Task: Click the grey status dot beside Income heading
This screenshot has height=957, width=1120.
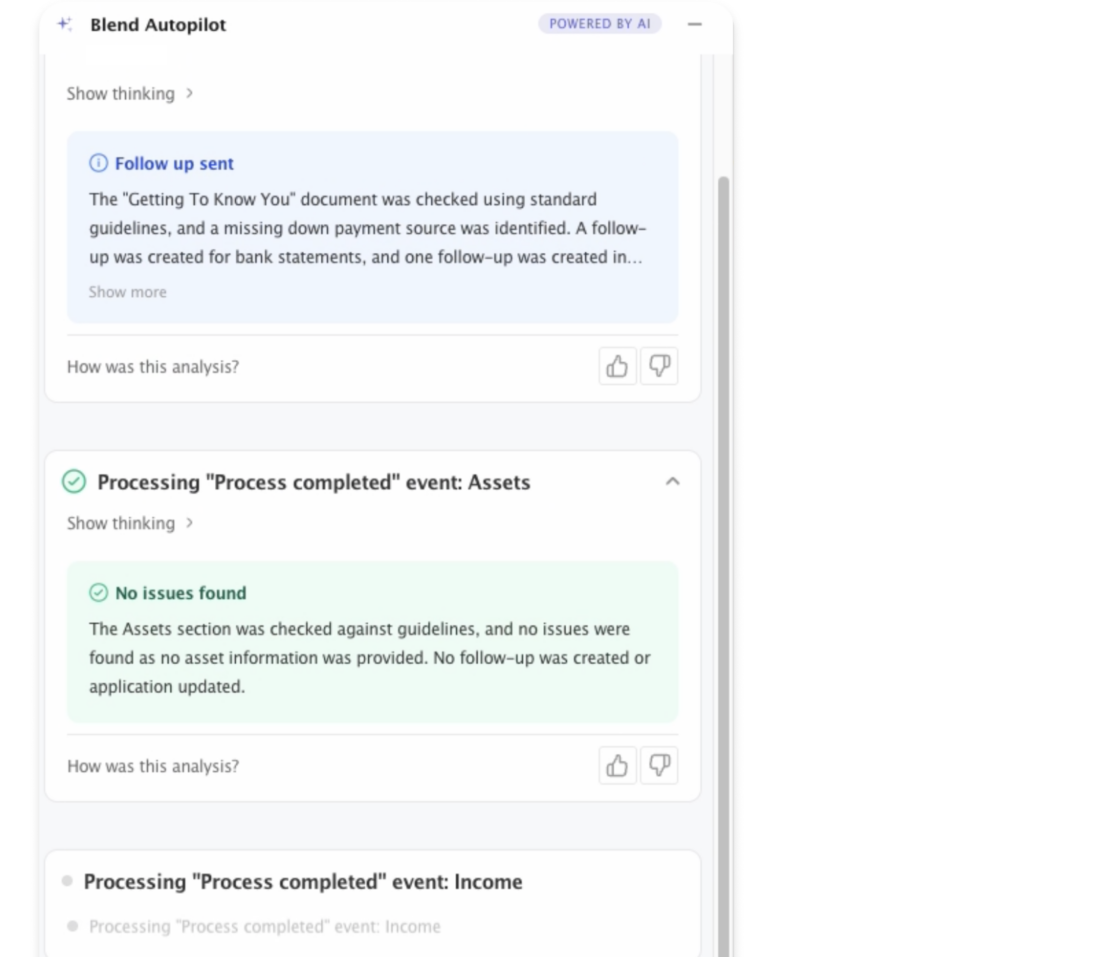Action: click(x=67, y=881)
